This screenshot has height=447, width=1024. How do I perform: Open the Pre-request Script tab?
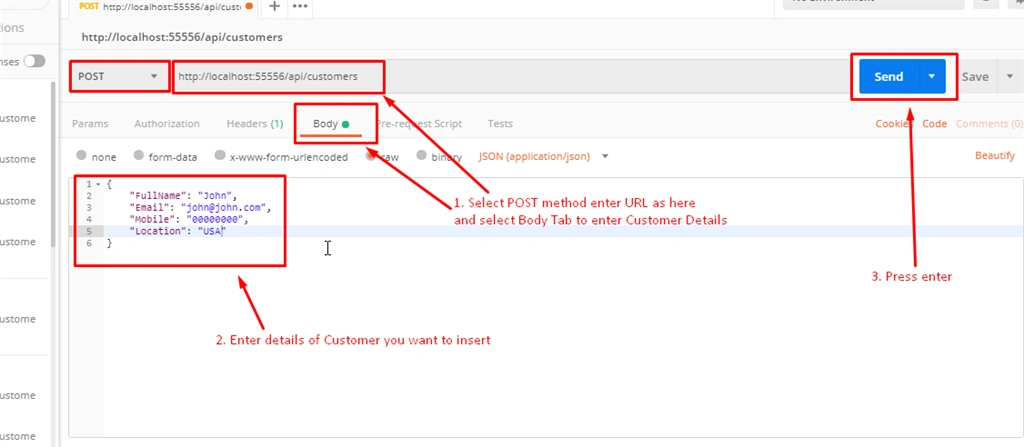click(419, 124)
